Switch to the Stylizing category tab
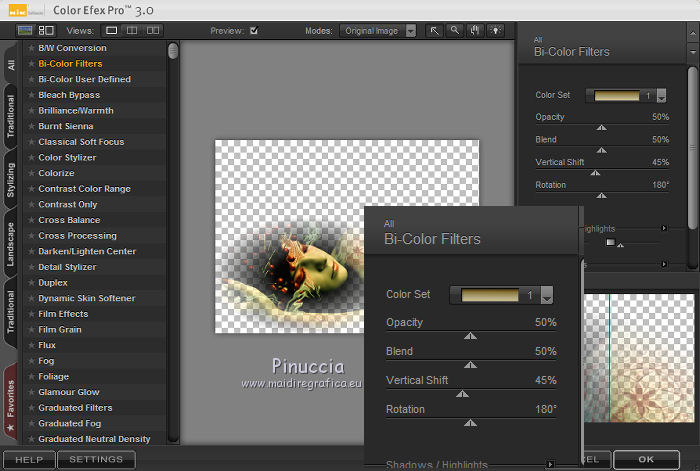This screenshot has height=471, width=700. coord(11,180)
